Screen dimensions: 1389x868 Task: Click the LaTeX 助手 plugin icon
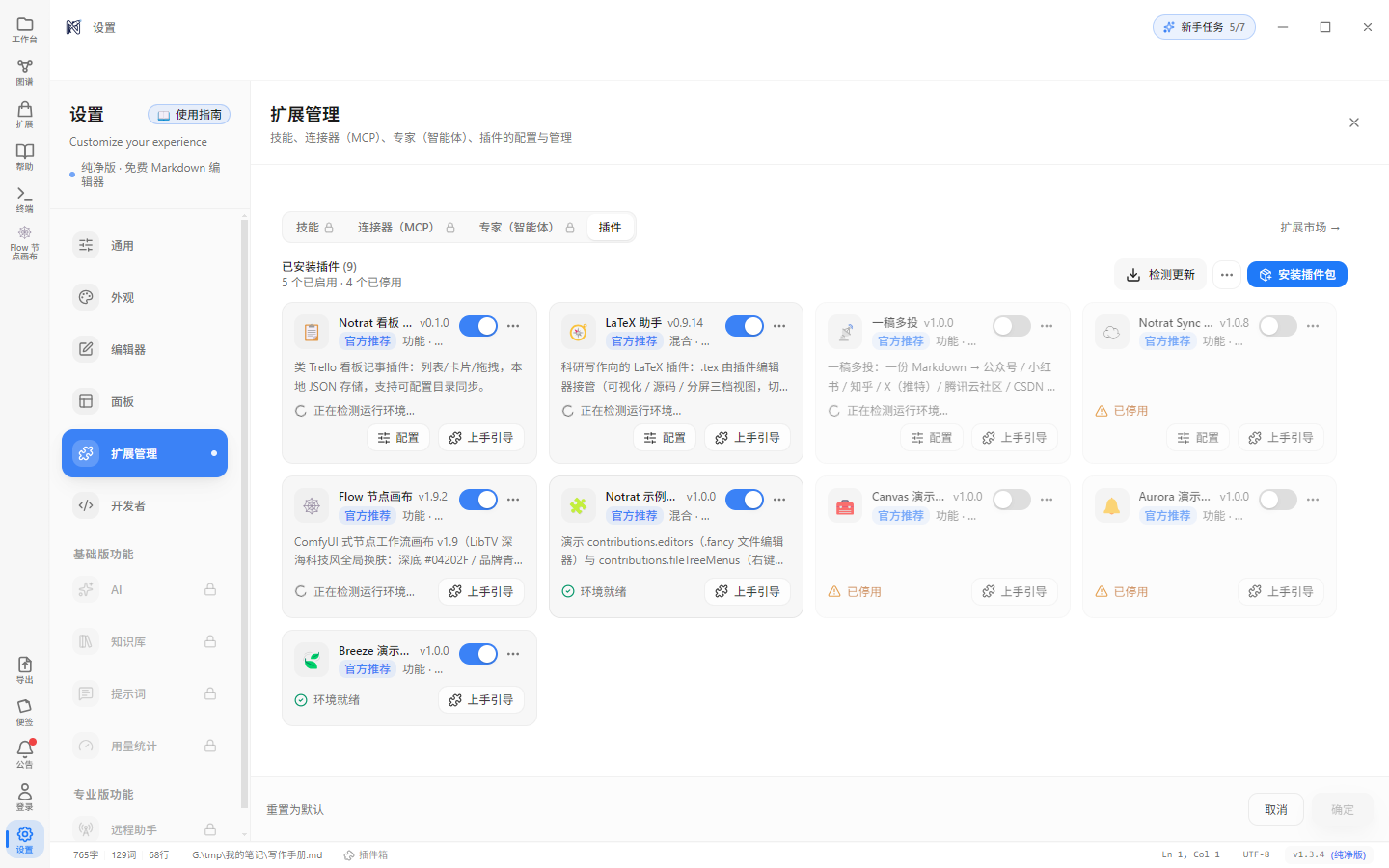point(578,332)
